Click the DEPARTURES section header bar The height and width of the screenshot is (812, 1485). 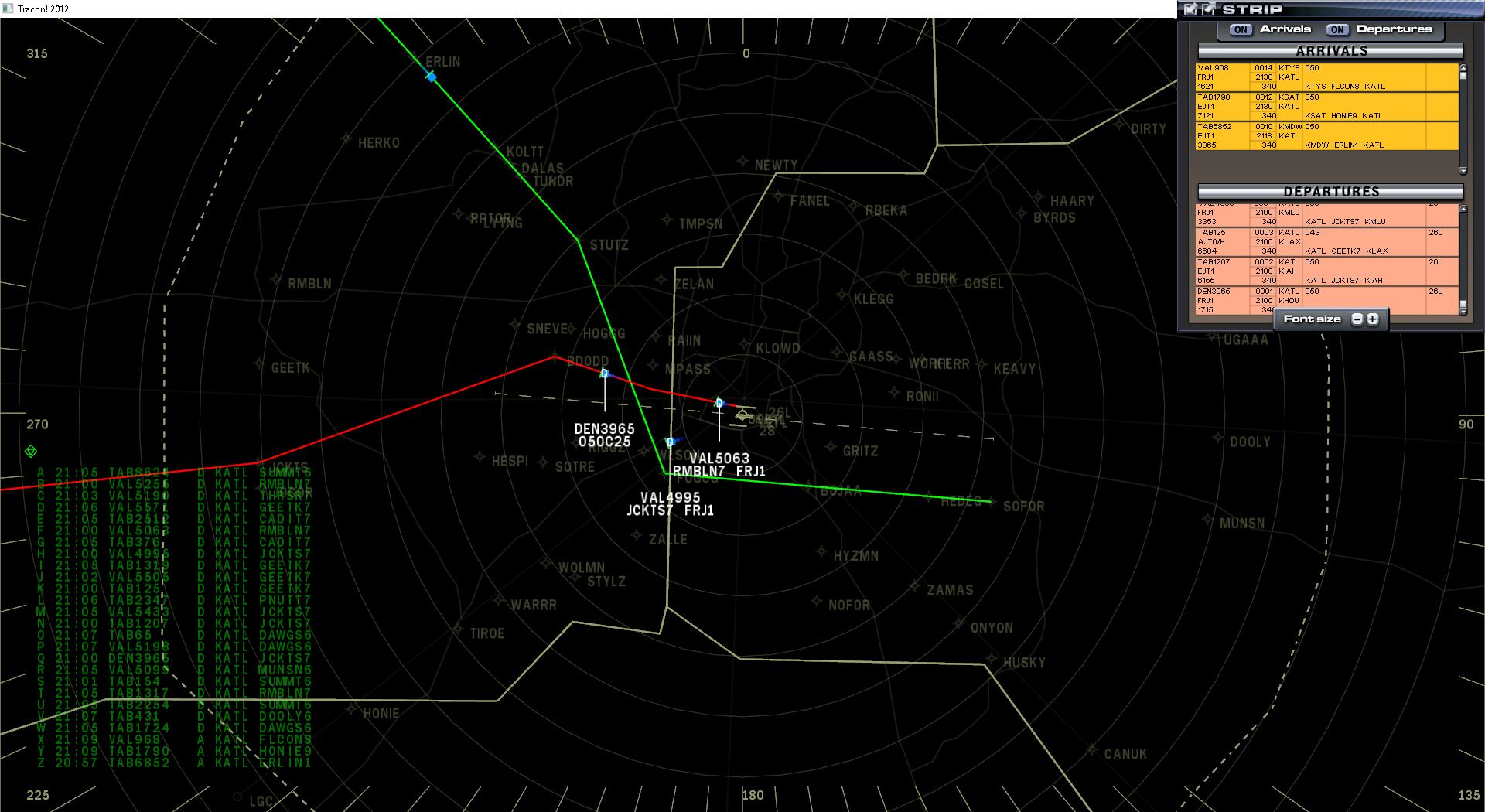1330,192
